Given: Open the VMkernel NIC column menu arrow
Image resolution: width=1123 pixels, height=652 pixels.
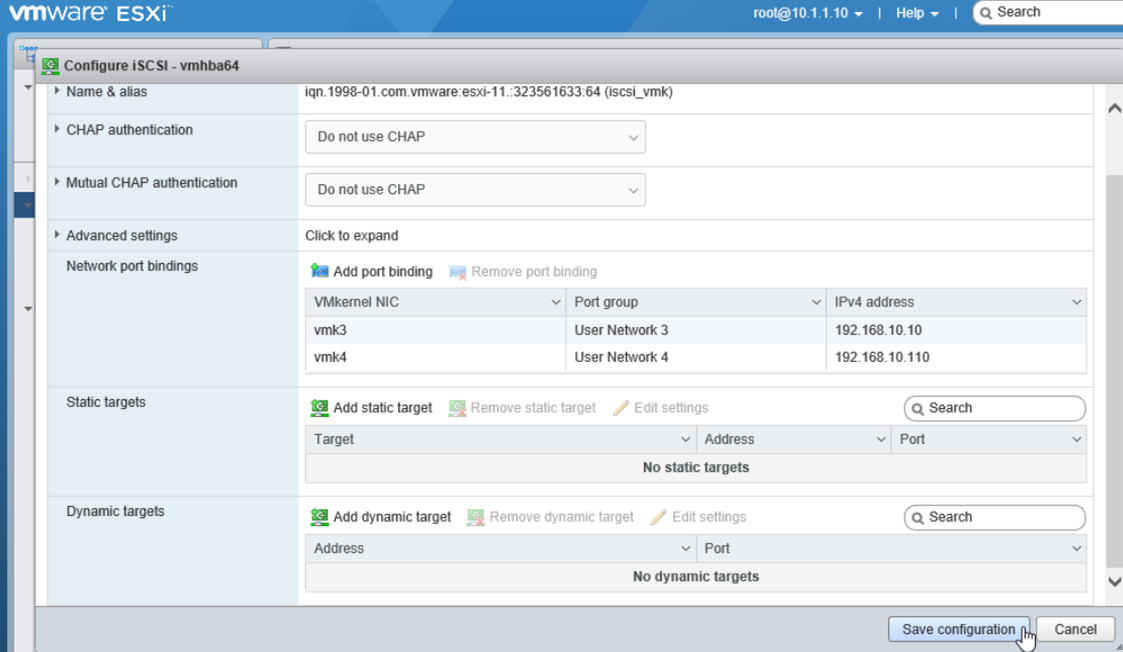Looking at the screenshot, I should click(x=555, y=302).
